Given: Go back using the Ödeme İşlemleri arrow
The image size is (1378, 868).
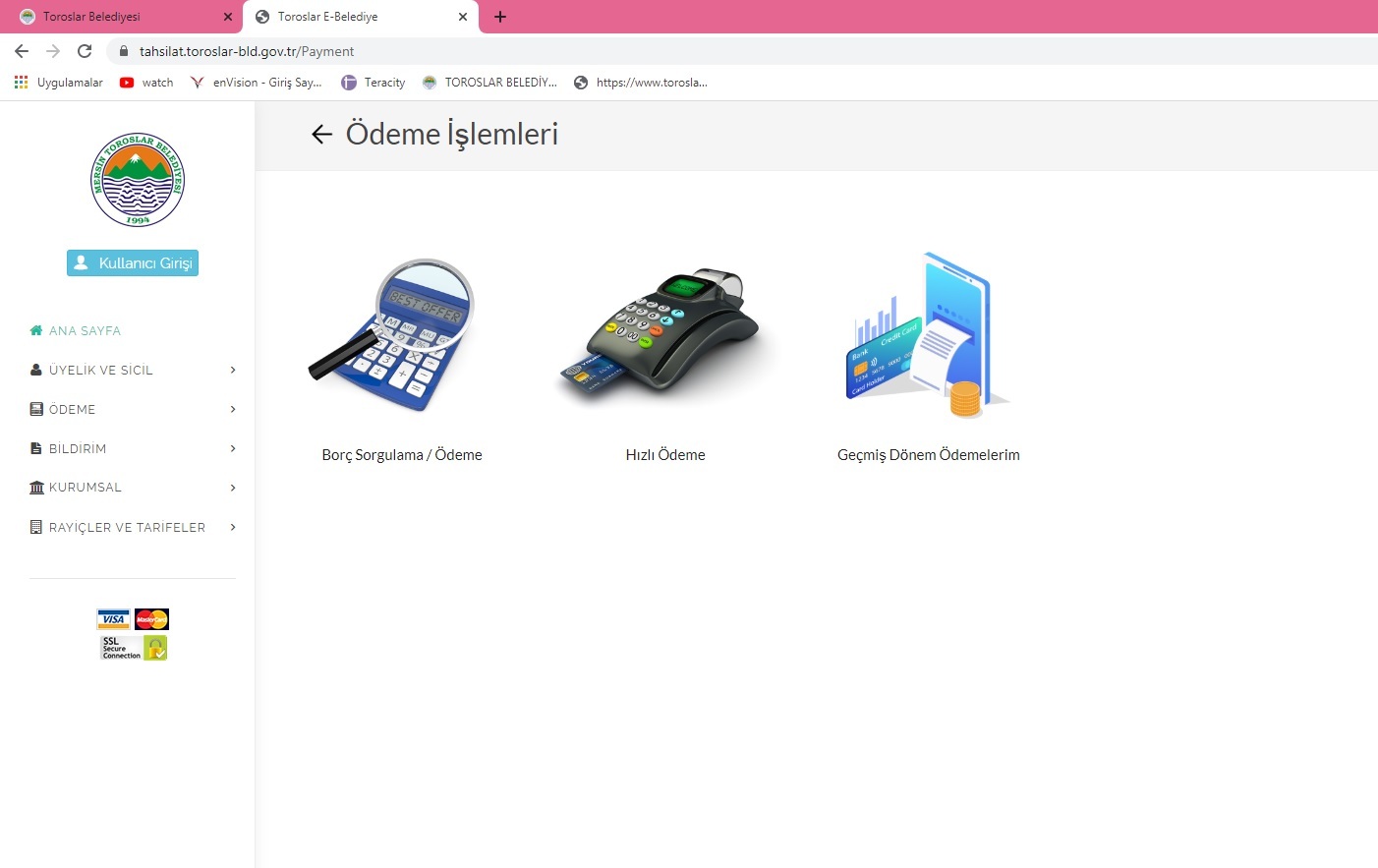Looking at the screenshot, I should pos(321,134).
